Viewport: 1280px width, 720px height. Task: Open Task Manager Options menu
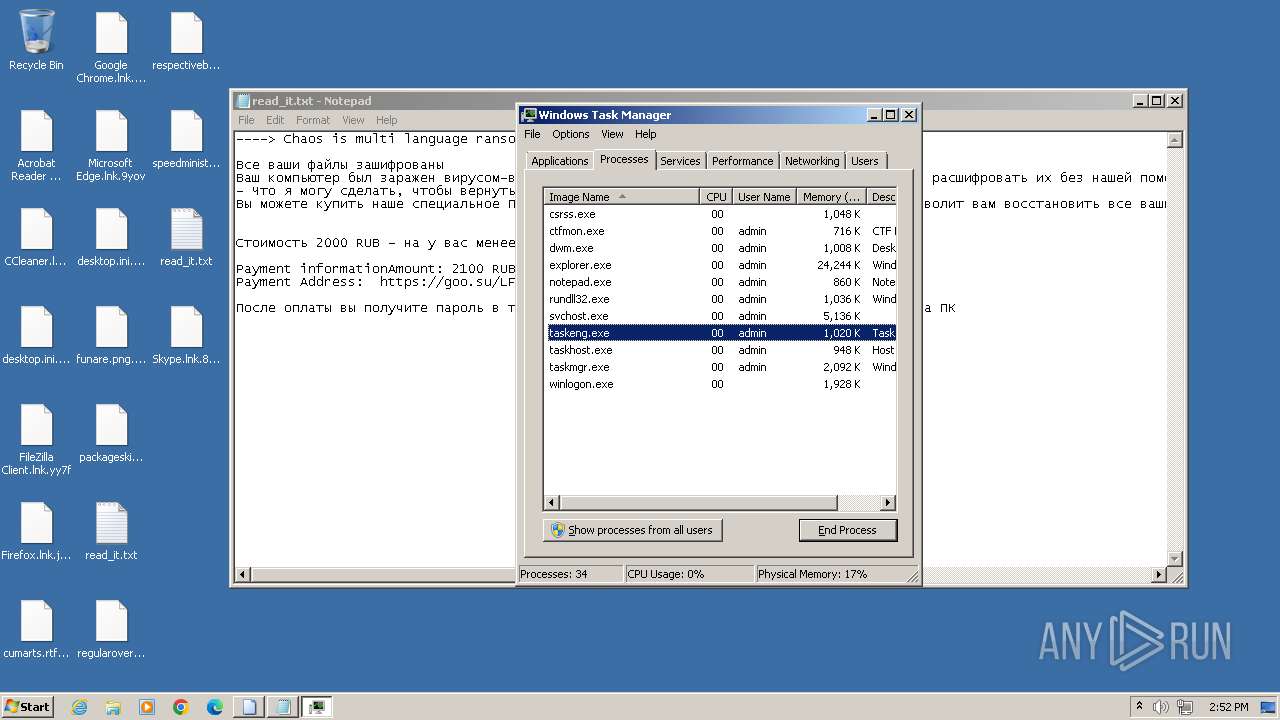click(x=571, y=134)
